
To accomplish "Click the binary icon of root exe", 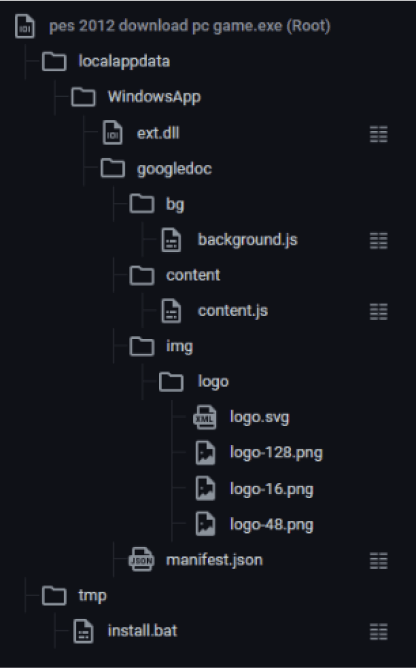I will point(25,26).
